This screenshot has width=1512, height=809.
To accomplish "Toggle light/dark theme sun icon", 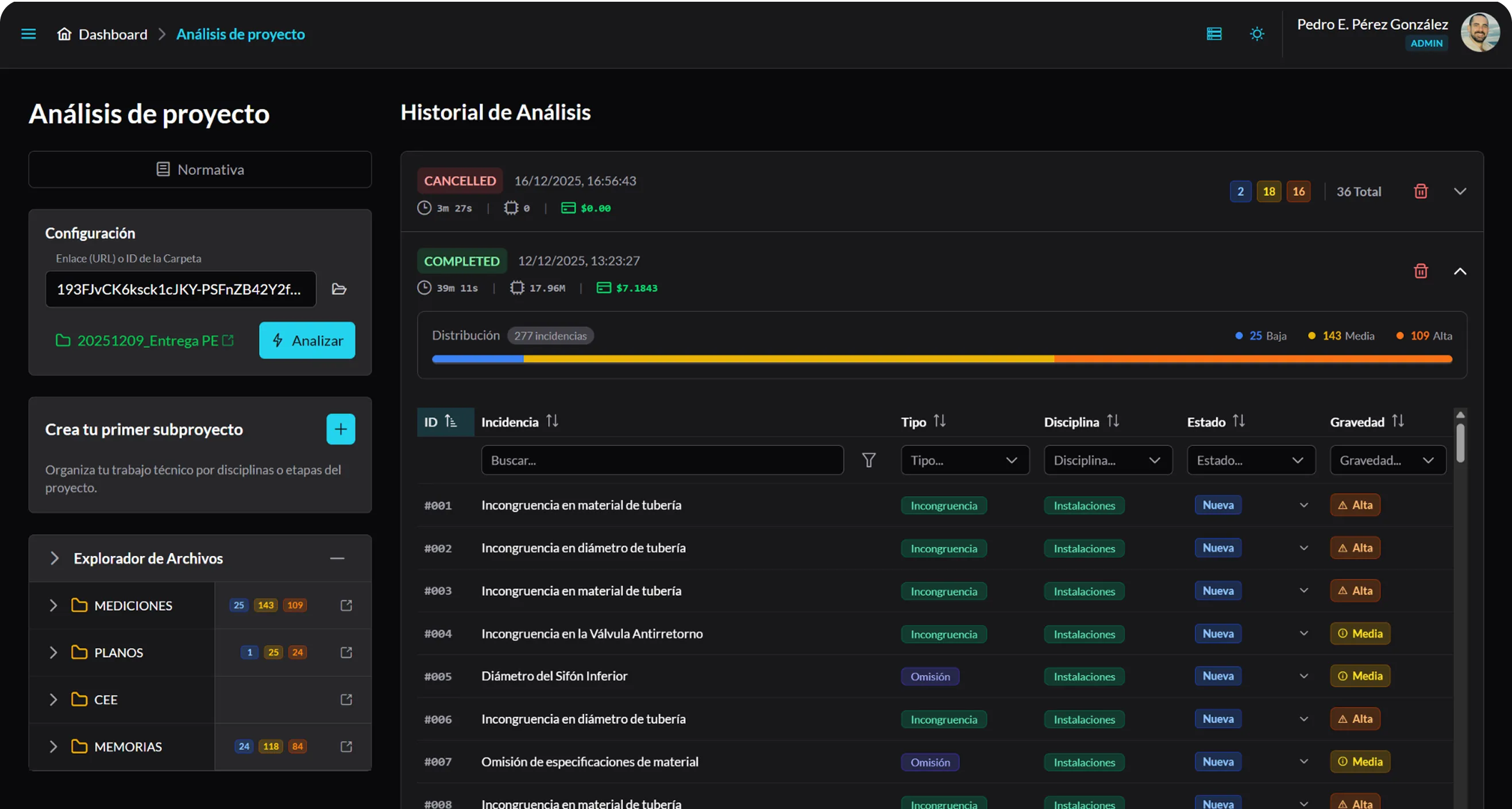I will pos(1257,34).
